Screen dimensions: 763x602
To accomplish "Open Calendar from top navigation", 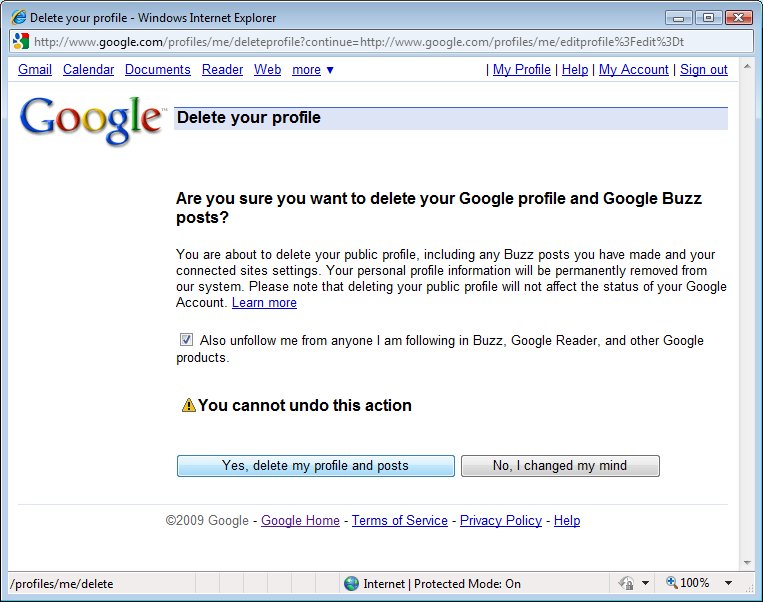I will tap(89, 70).
